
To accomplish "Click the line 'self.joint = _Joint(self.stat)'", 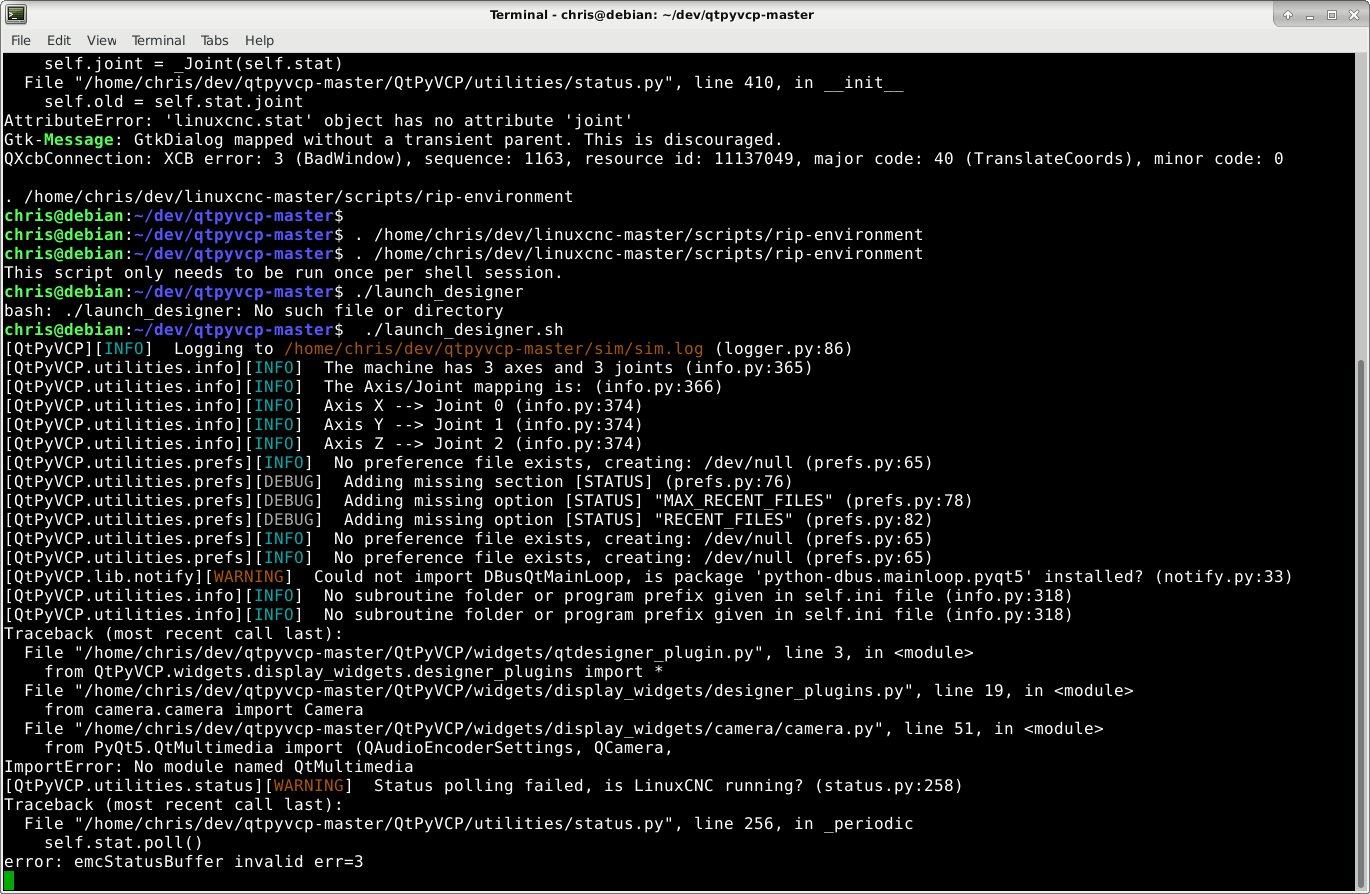I will tap(194, 64).
